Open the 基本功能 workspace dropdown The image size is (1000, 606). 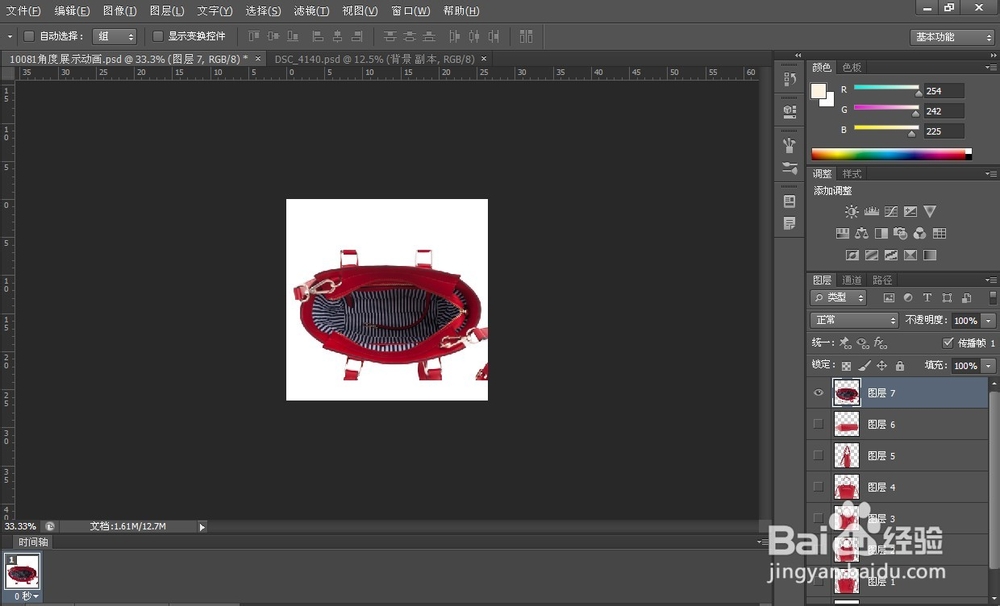[952, 37]
